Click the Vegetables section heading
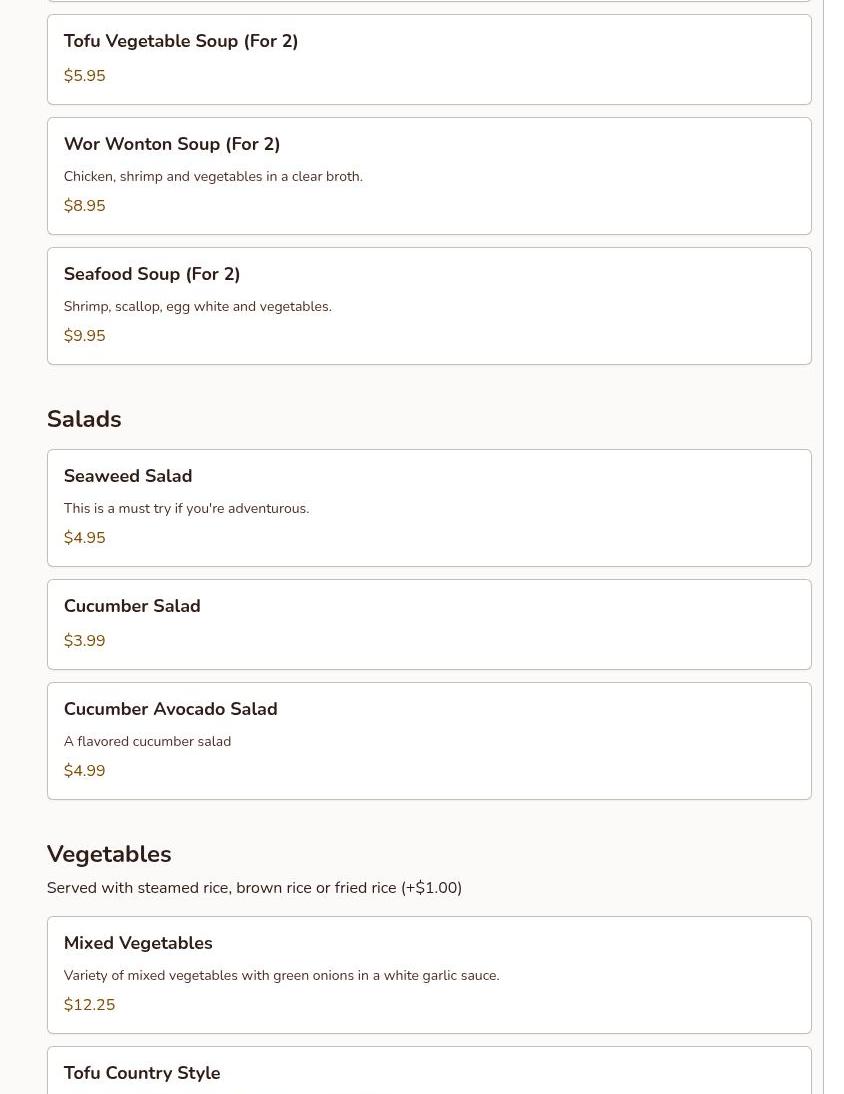This screenshot has width=844, height=1094. tap(109, 854)
